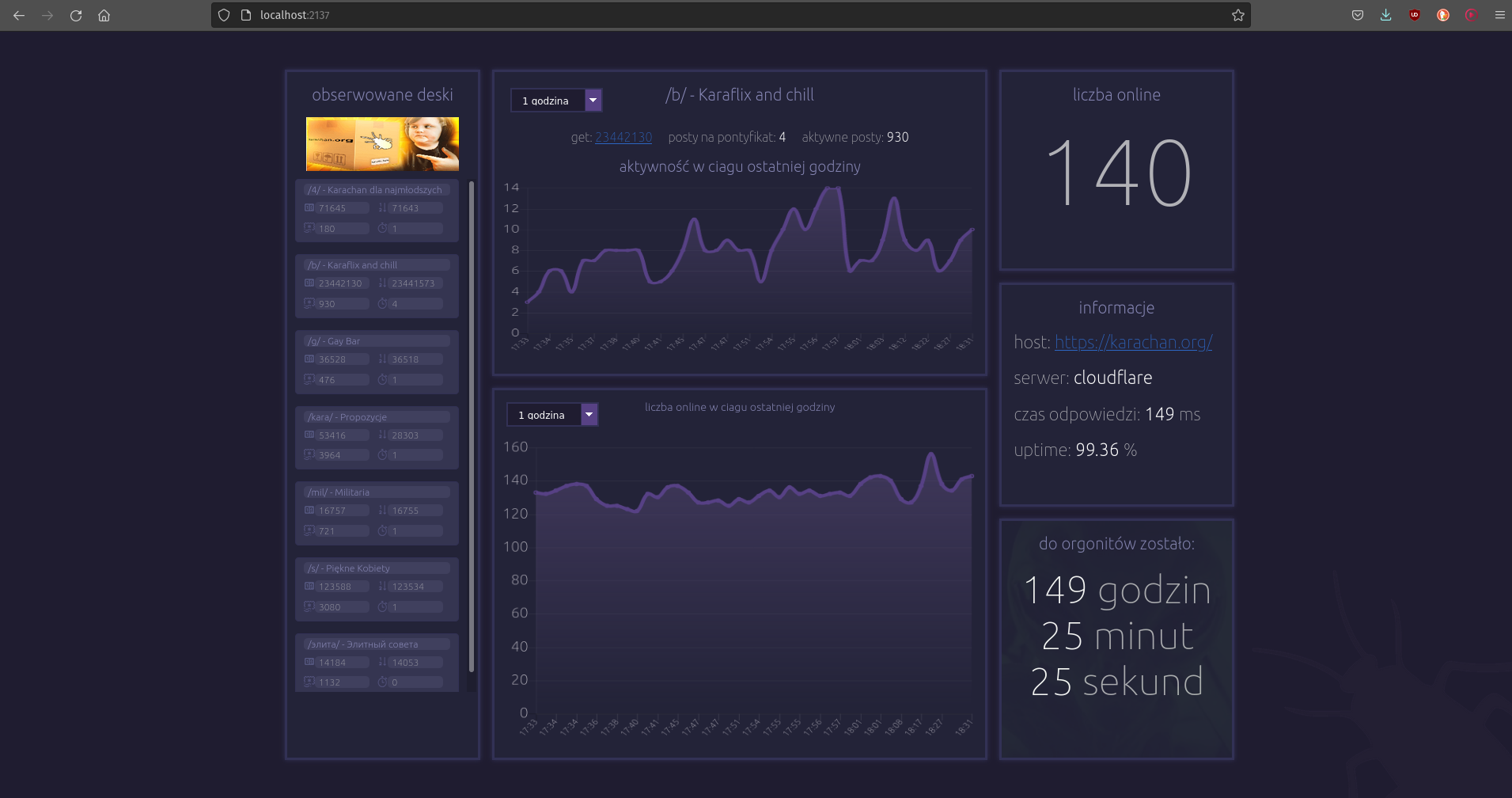The image size is (1512, 798).
Task: Click the server value cloudflare
Action: 1112,378
